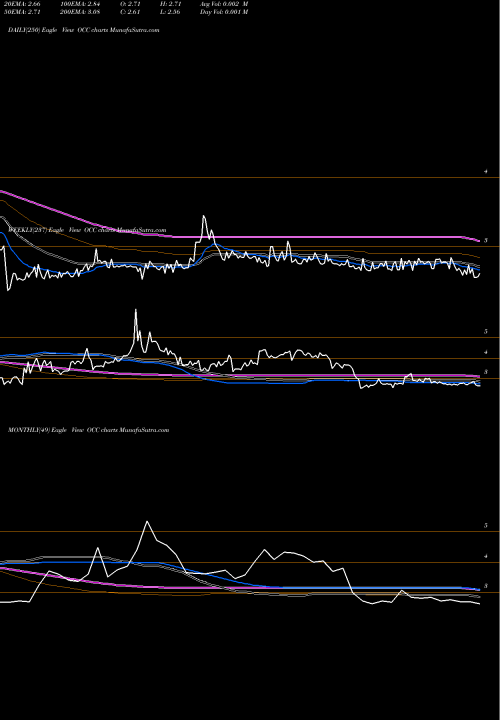500x720 pixels.
Task: Click the DAILY(250) Eagle View chart title
Action: click(84, 30)
